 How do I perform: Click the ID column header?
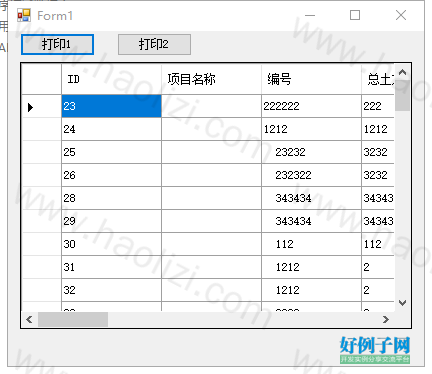click(111, 79)
